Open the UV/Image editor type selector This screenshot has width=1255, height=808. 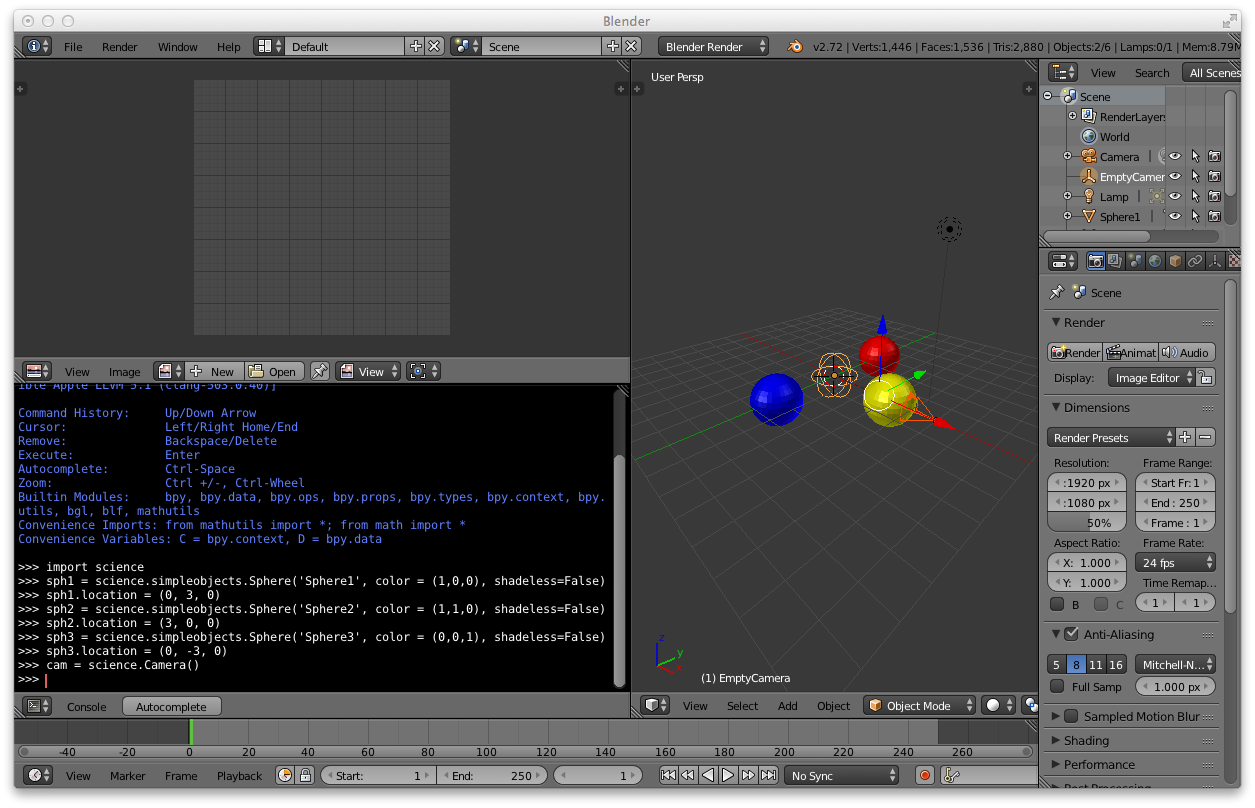coord(37,371)
